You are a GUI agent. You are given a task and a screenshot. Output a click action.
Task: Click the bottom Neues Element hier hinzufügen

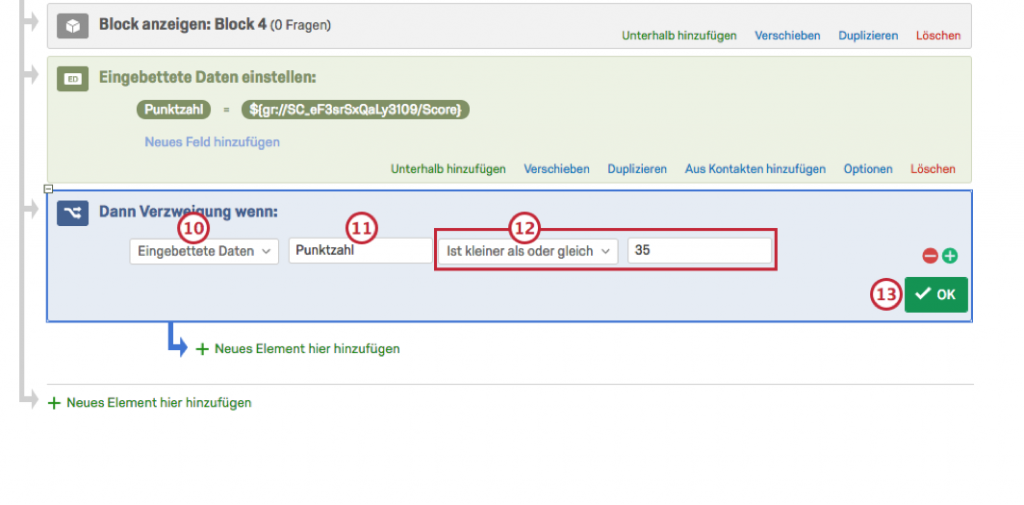[x=150, y=403]
